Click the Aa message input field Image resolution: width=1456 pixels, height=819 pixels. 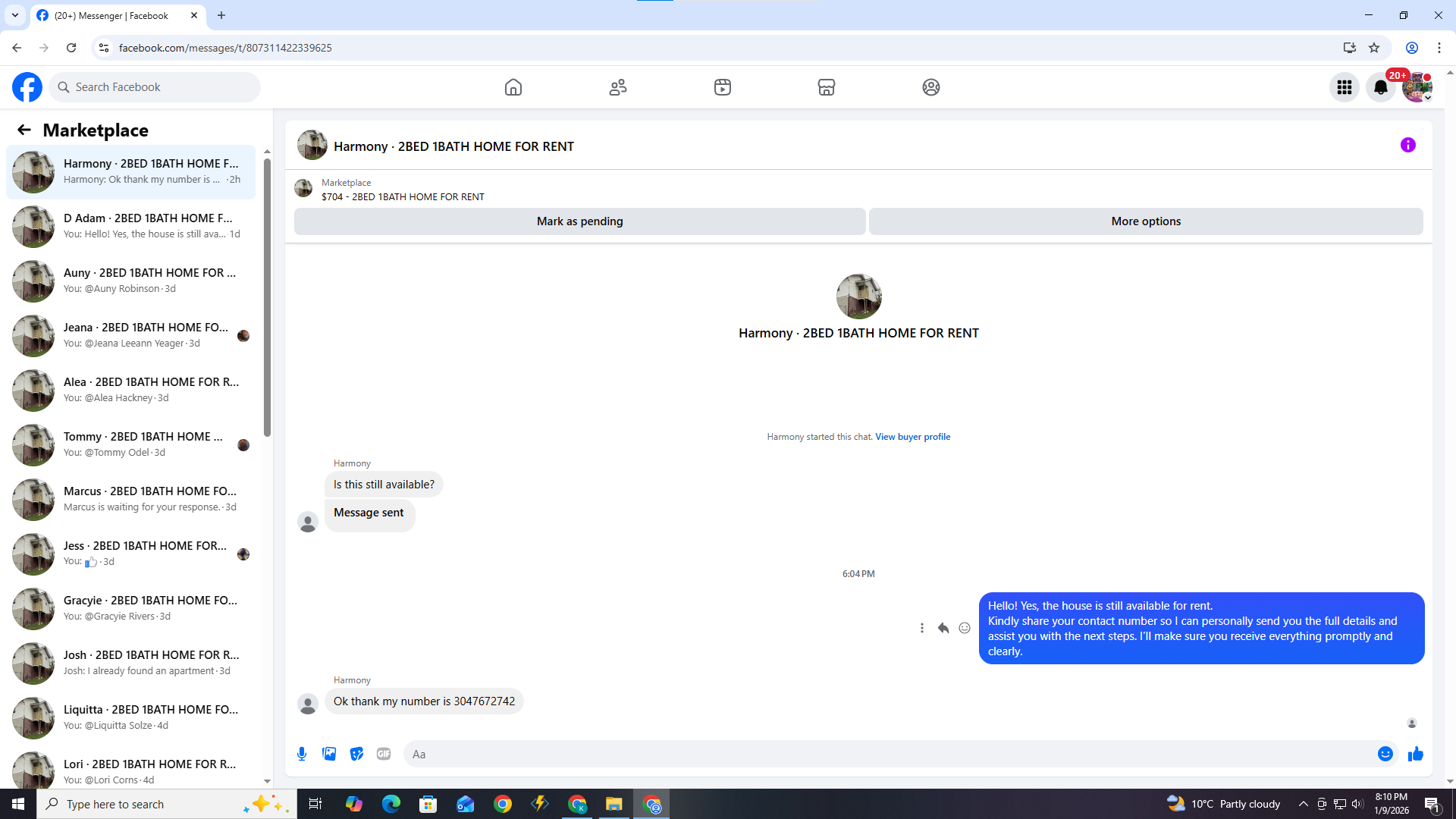pos(887,754)
